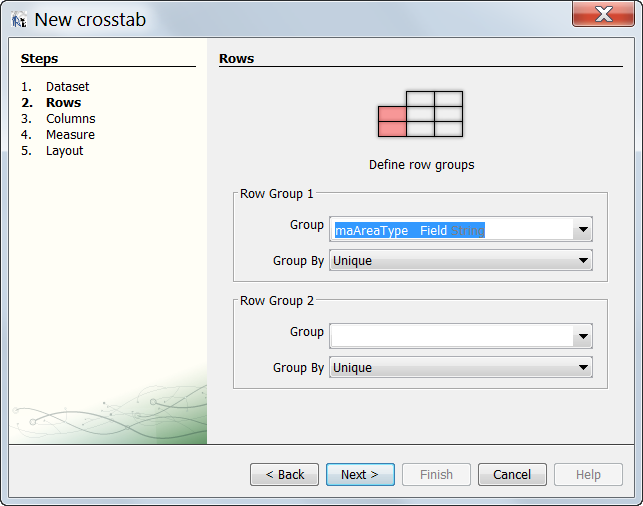Viewport: 643px width, 506px height.
Task: Select the Columns step in Steps list
Action: 71,119
